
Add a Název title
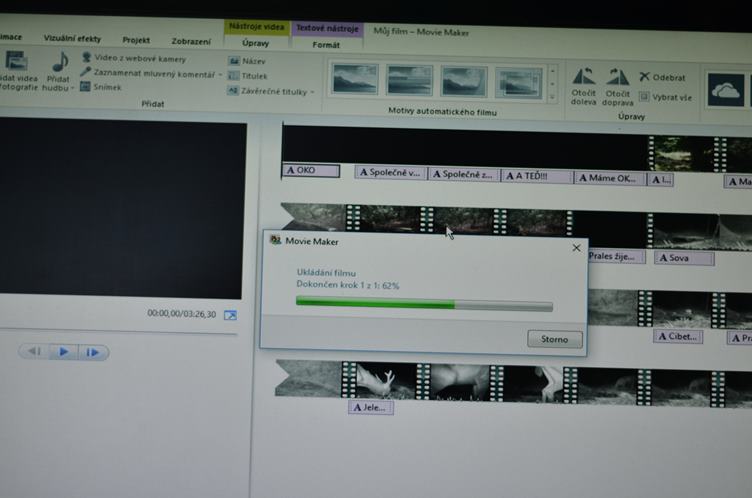[x=247, y=61]
